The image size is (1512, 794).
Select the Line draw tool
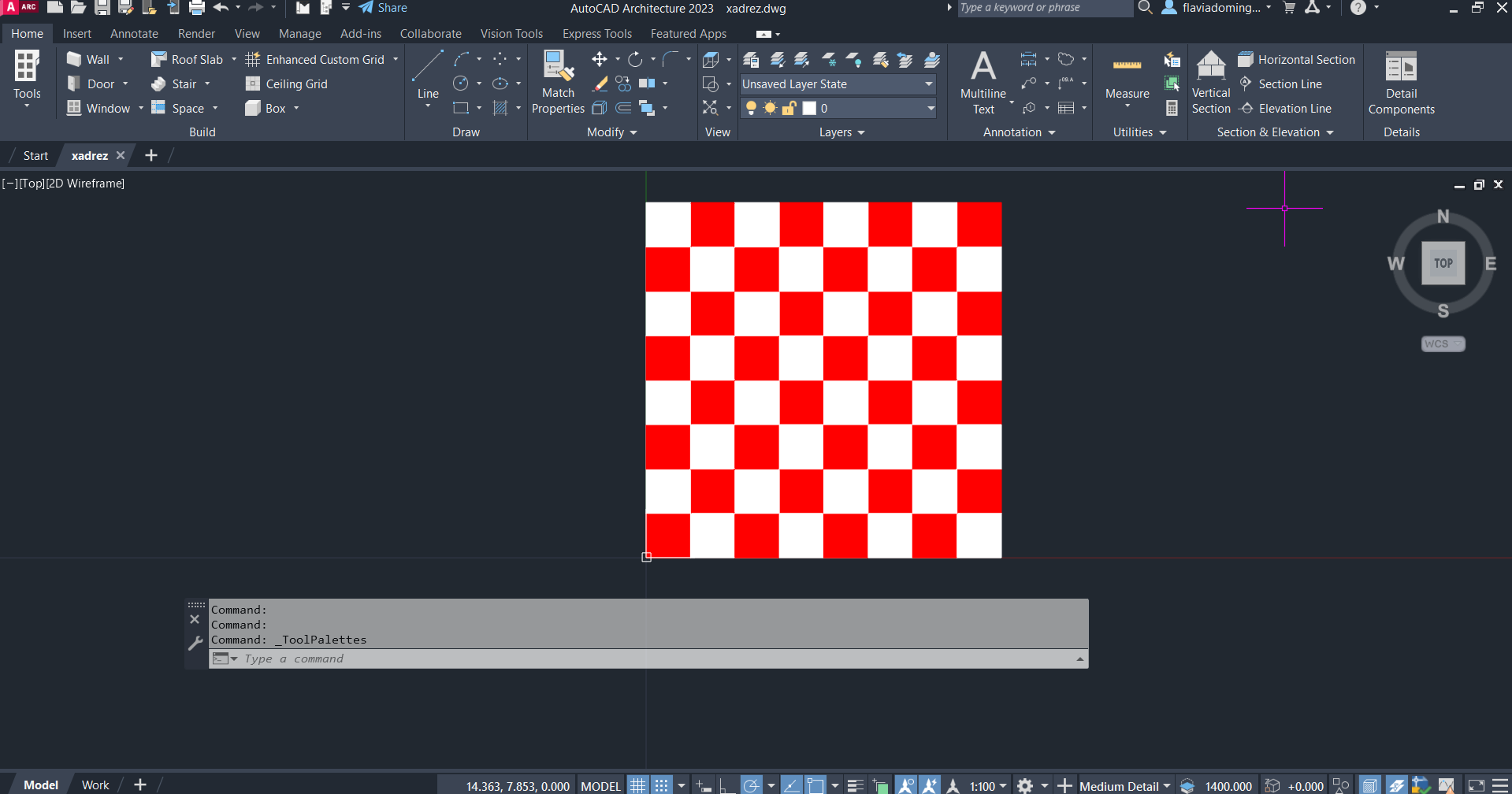tap(428, 76)
